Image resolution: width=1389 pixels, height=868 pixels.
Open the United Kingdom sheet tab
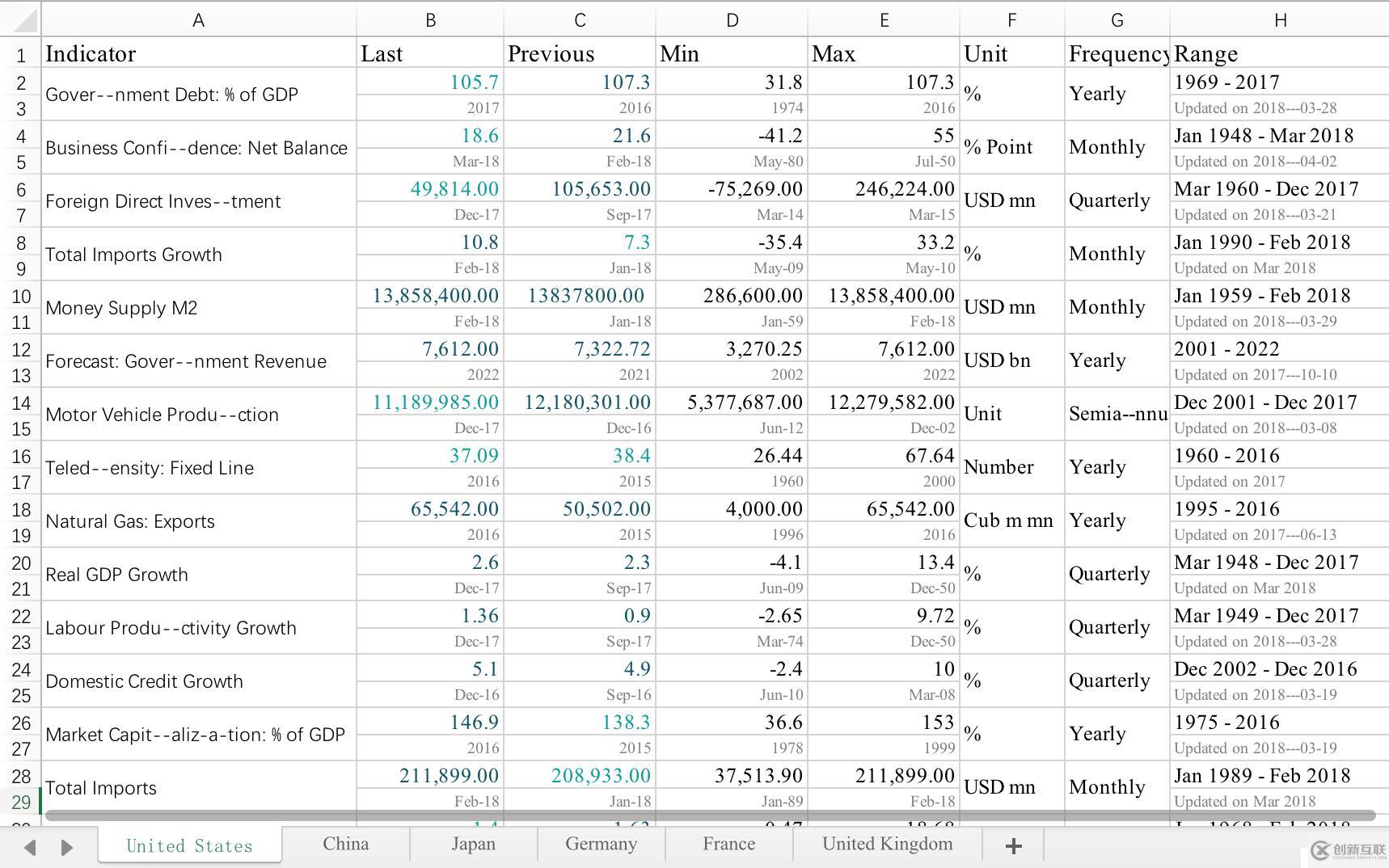[887, 844]
